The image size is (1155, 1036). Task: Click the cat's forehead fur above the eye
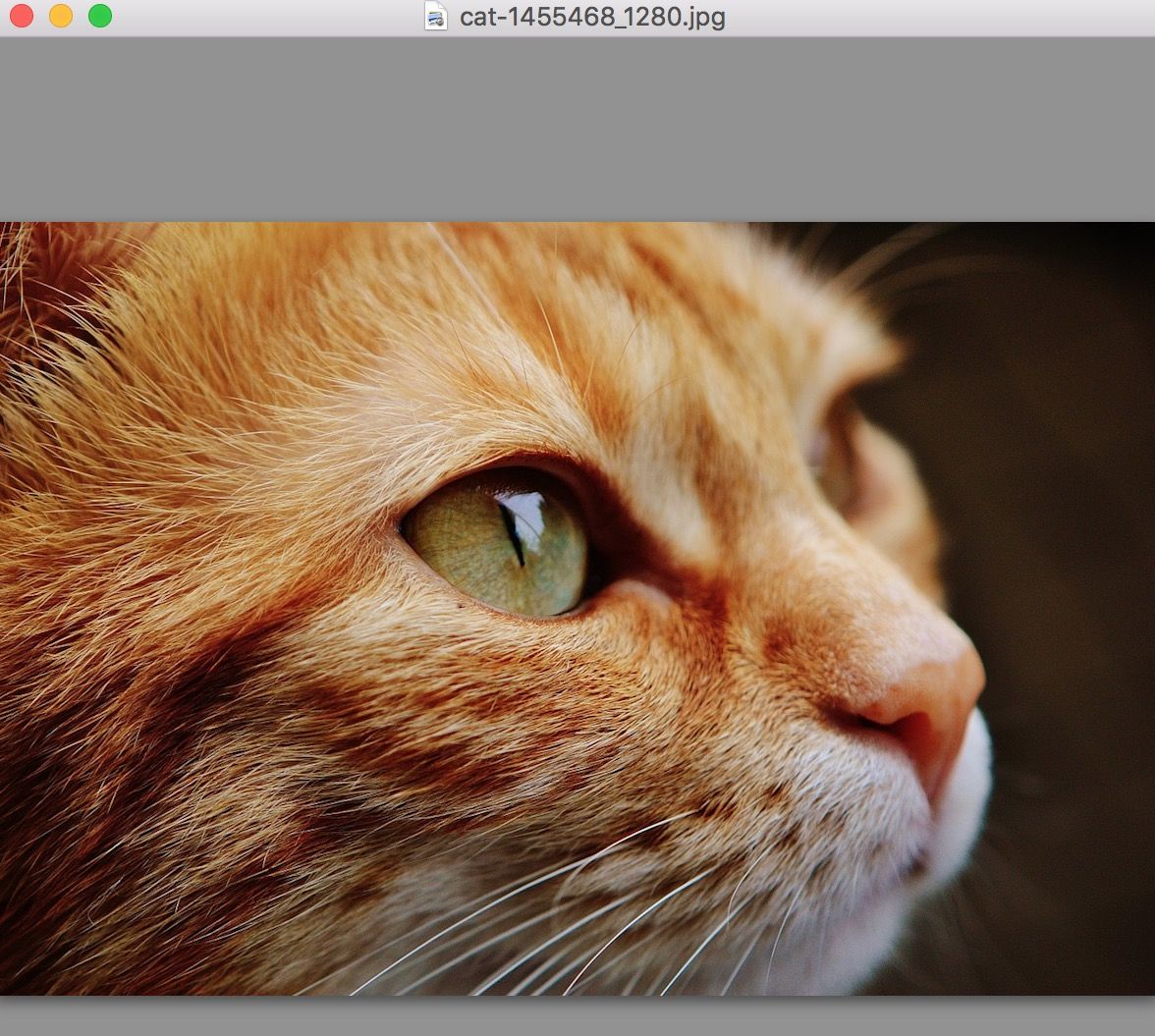point(442,373)
